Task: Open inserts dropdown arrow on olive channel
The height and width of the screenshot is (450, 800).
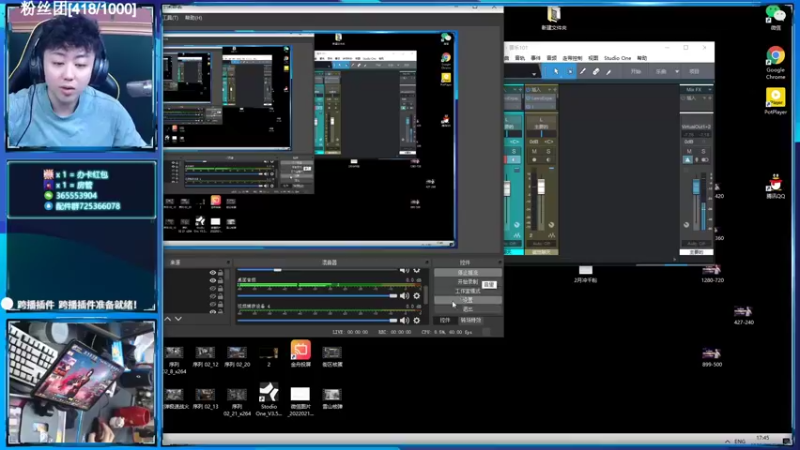Action: (x=549, y=90)
